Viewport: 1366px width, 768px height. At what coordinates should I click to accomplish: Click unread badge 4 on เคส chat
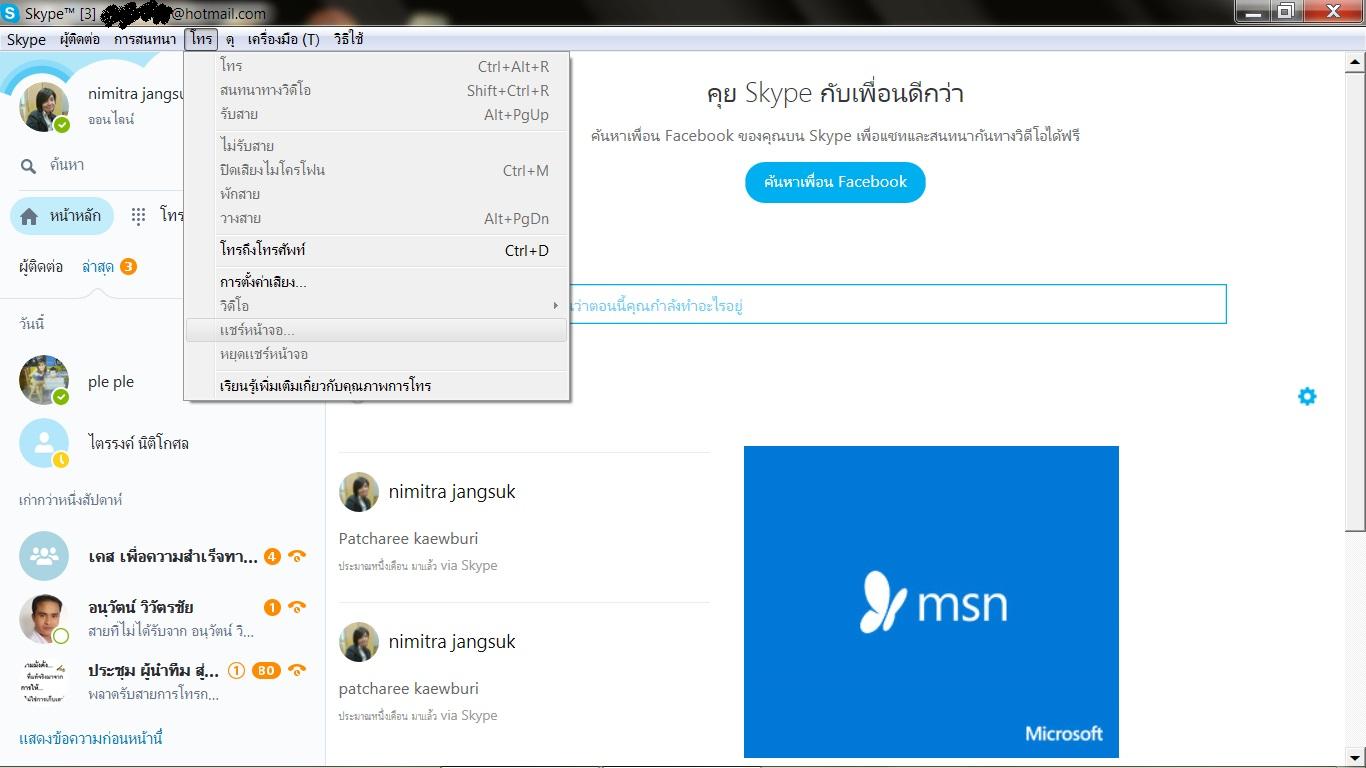pyautogui.click(x=272, y=556)
